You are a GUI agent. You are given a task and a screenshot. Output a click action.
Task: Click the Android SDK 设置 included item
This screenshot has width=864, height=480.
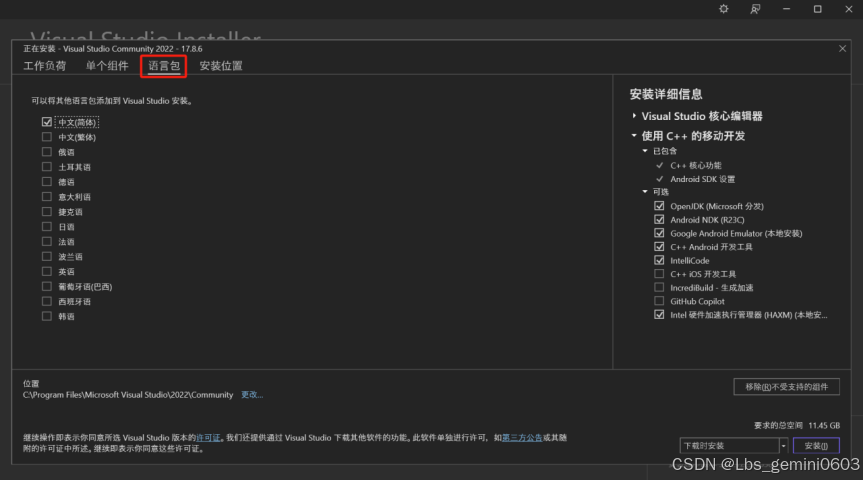(703, 179)
